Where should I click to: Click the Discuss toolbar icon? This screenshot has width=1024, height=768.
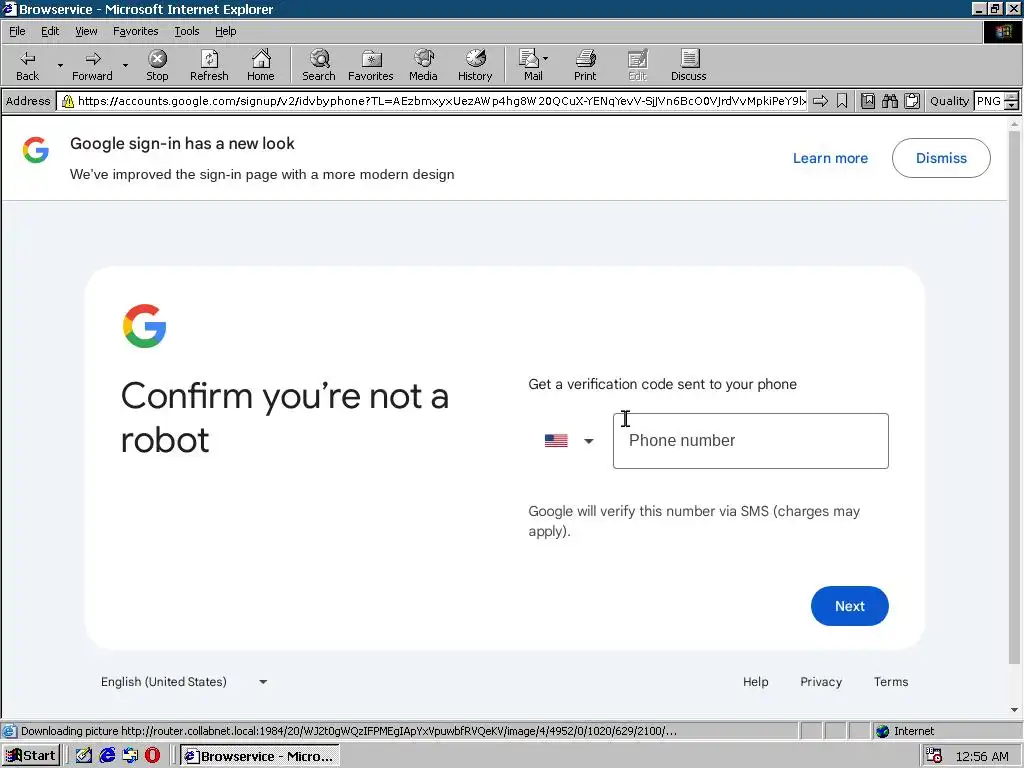(x=688, y=65)
